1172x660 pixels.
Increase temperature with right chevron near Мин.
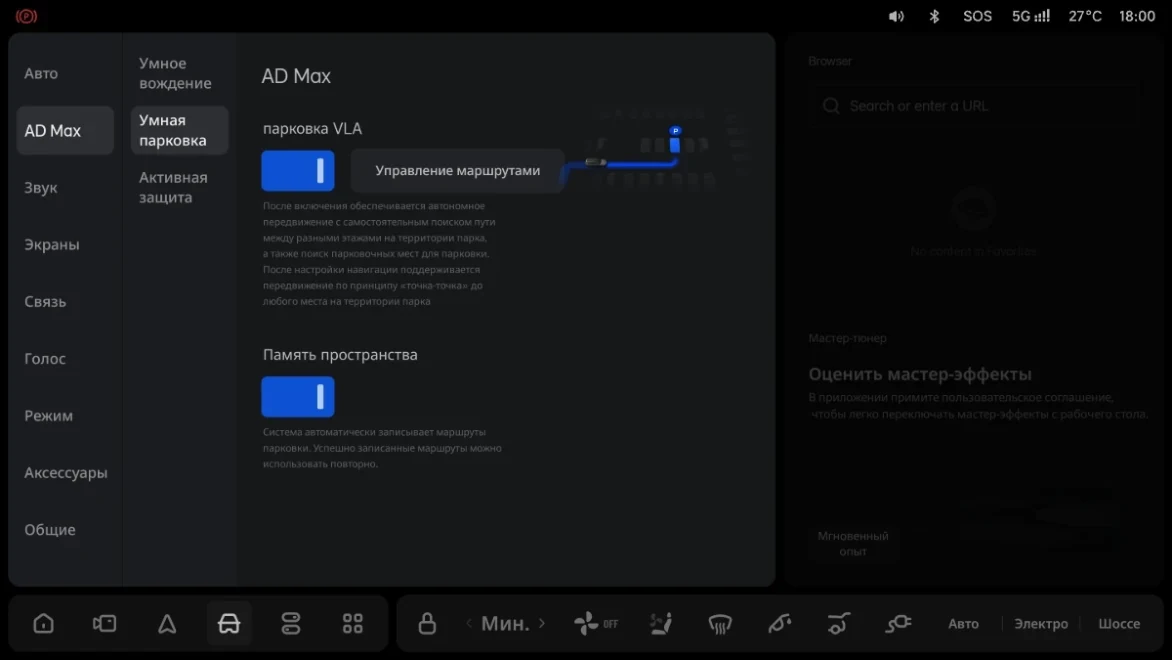(542, 623)
